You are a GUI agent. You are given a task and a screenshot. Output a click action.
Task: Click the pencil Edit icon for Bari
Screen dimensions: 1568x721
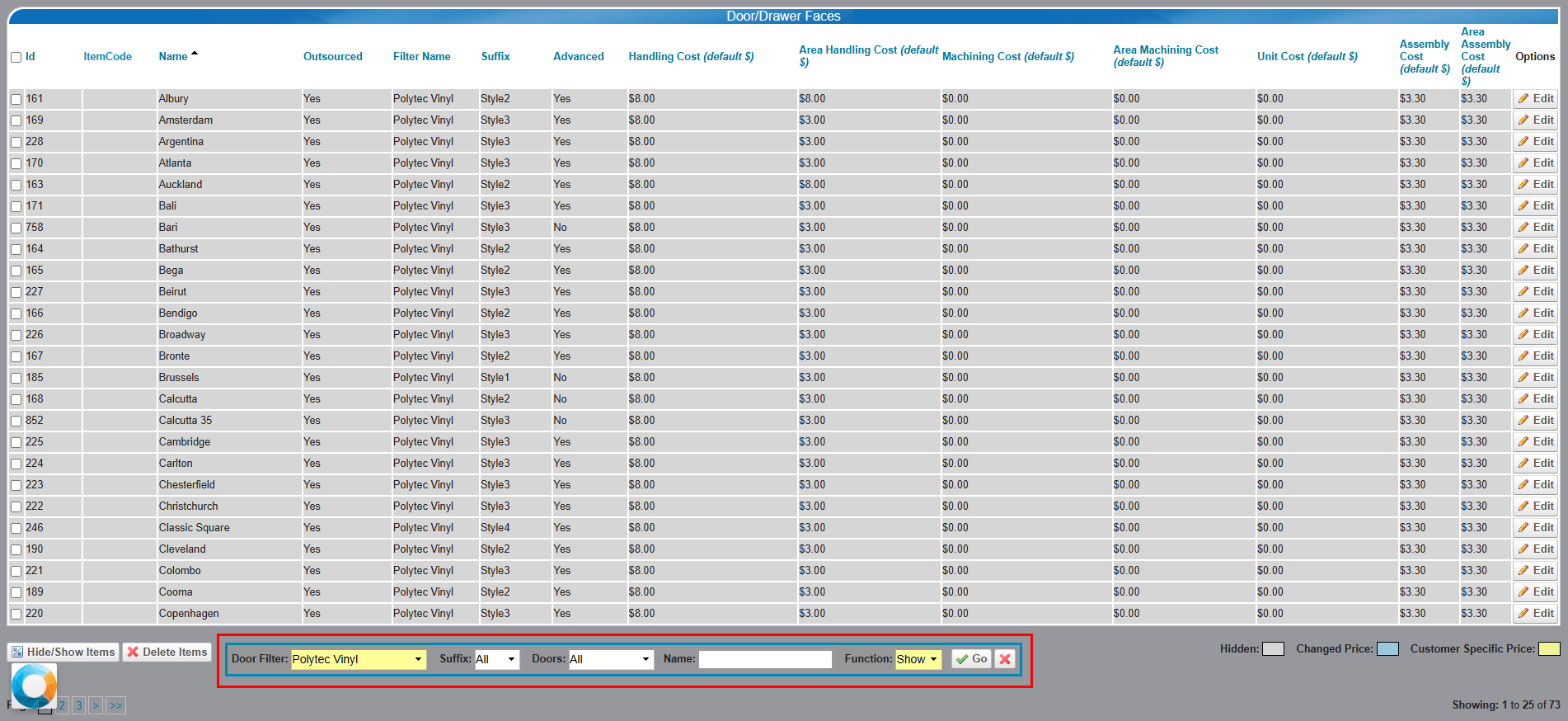pyautogui.click(x=1523, y=228)
